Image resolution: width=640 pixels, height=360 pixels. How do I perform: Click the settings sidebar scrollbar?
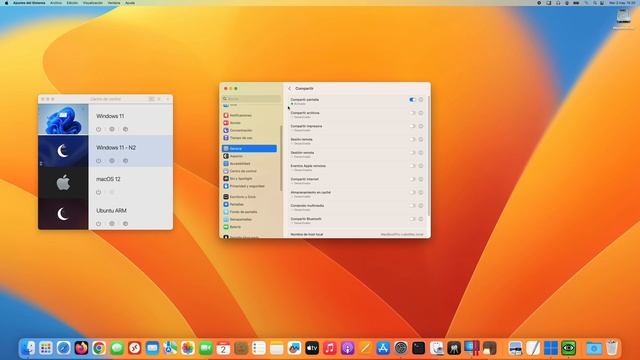pyautogui.click(x=281, y=158)
